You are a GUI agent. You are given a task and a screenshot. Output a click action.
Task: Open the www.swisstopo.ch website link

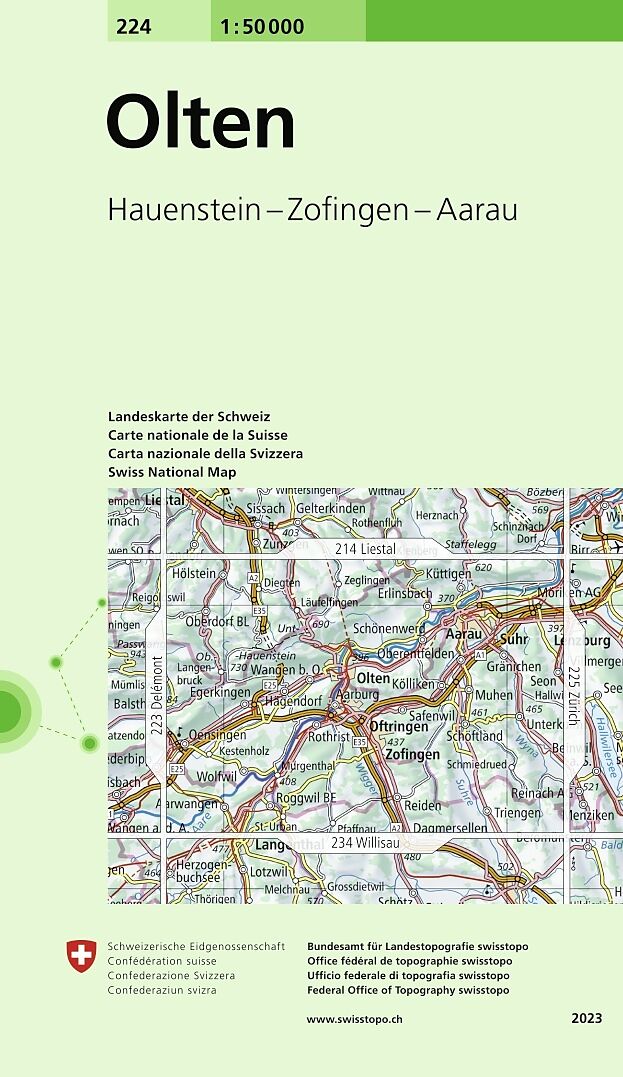pyautogui.click(x=354, y=1019)
